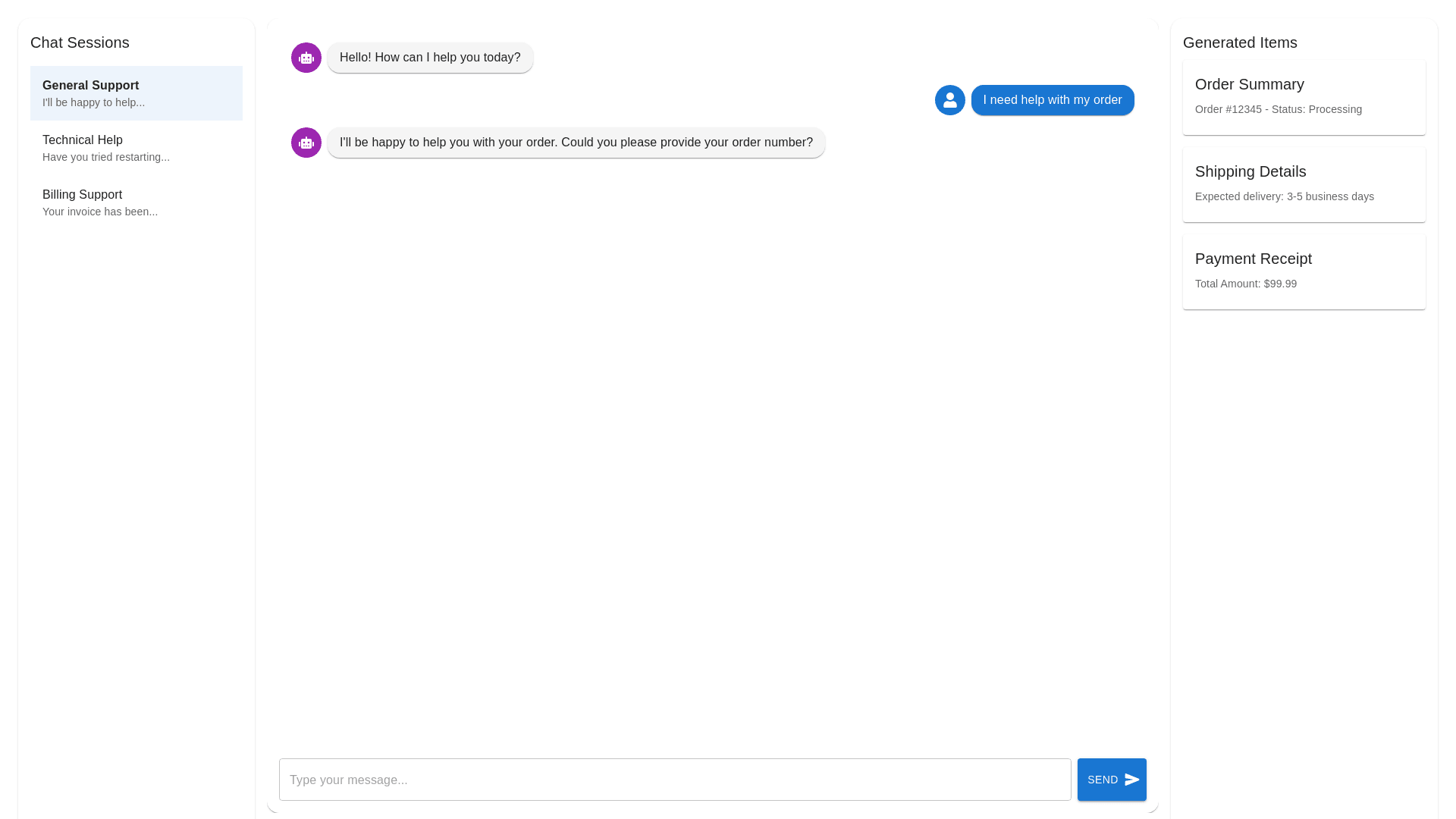The width and height of the screenshot is (1456, 819).
Task: Open the Order Summary card
Action: (x=1304, y=97)
